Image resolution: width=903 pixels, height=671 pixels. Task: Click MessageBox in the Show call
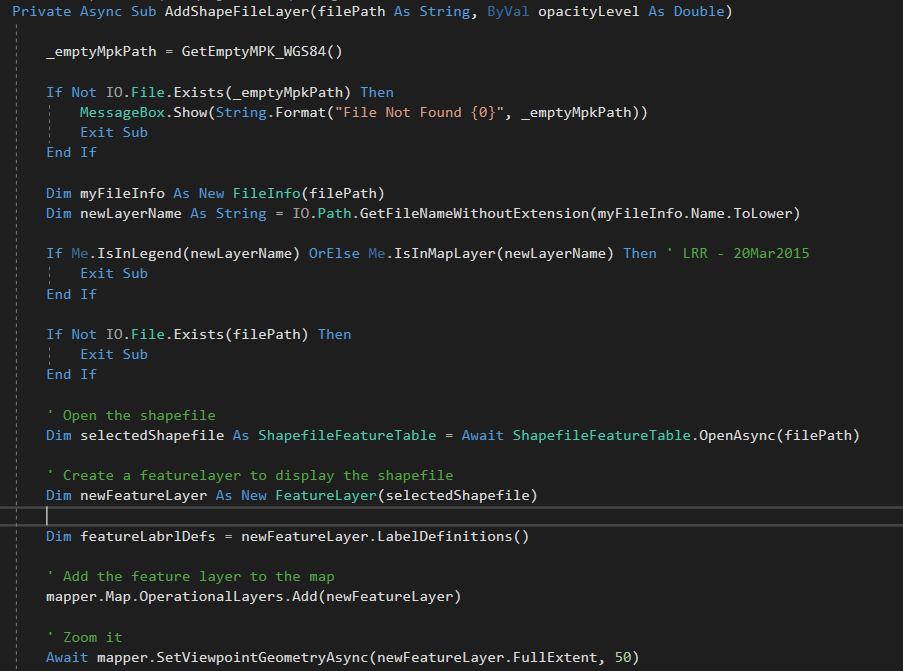[122, 112]
